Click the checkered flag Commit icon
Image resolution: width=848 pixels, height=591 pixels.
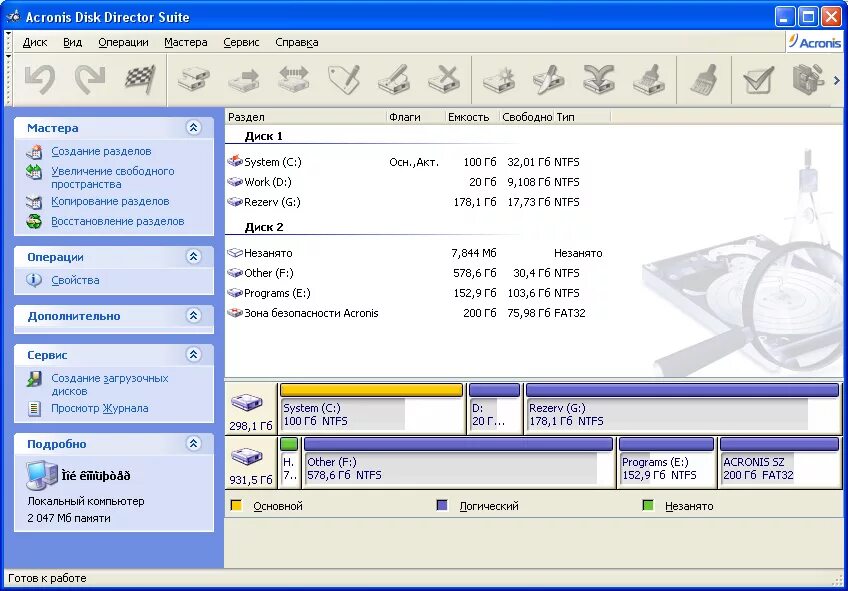coord(140,80)
